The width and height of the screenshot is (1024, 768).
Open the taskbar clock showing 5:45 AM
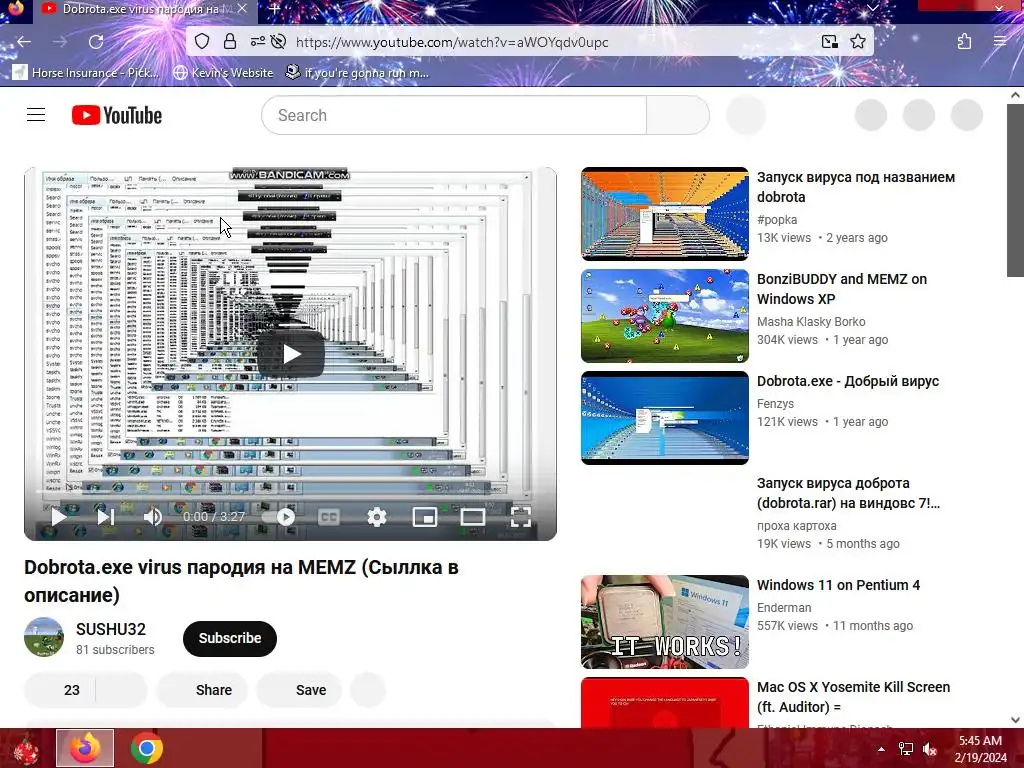[x=980, y=749]
